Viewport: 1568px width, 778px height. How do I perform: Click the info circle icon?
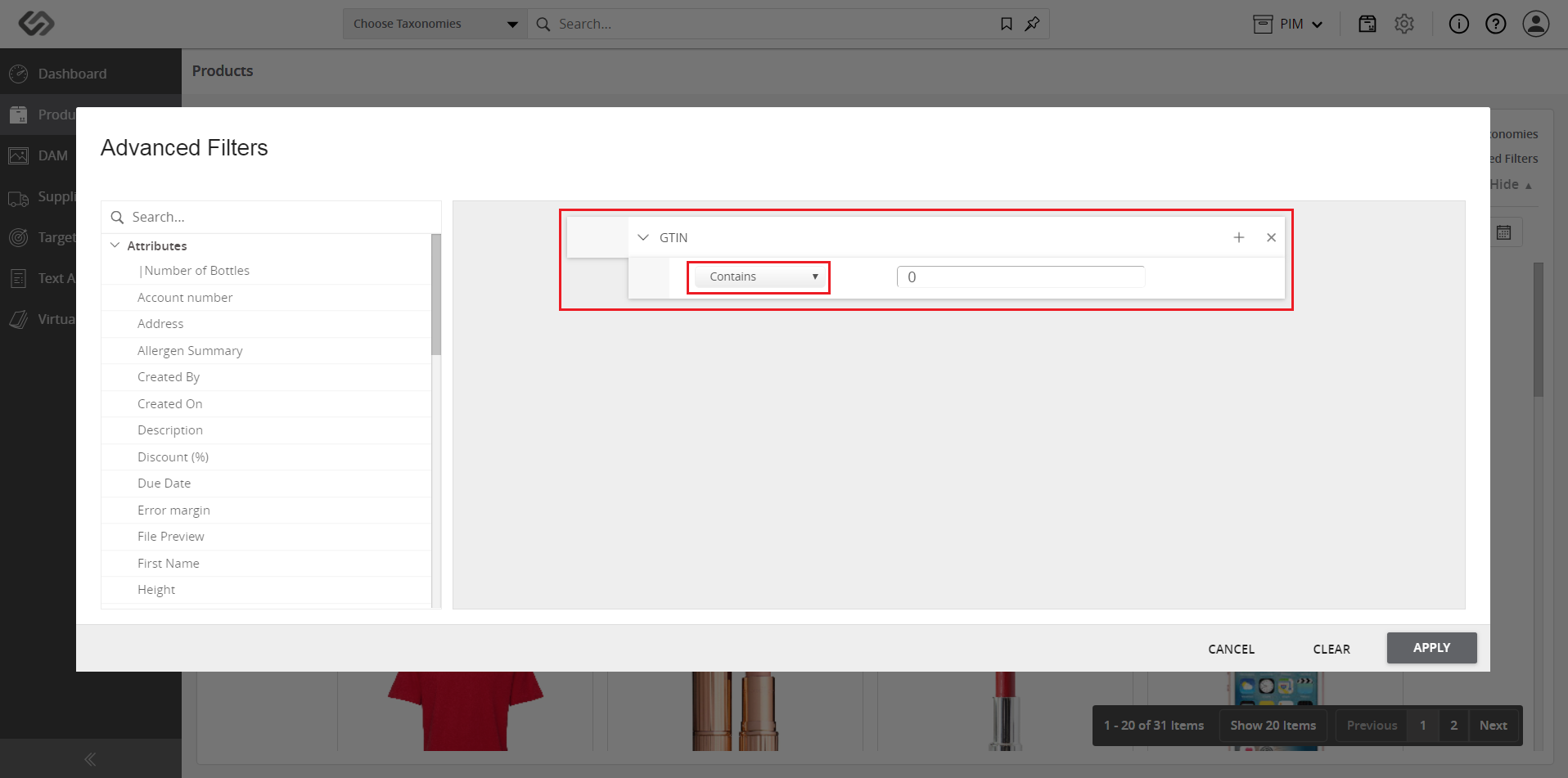point(1458,24)
